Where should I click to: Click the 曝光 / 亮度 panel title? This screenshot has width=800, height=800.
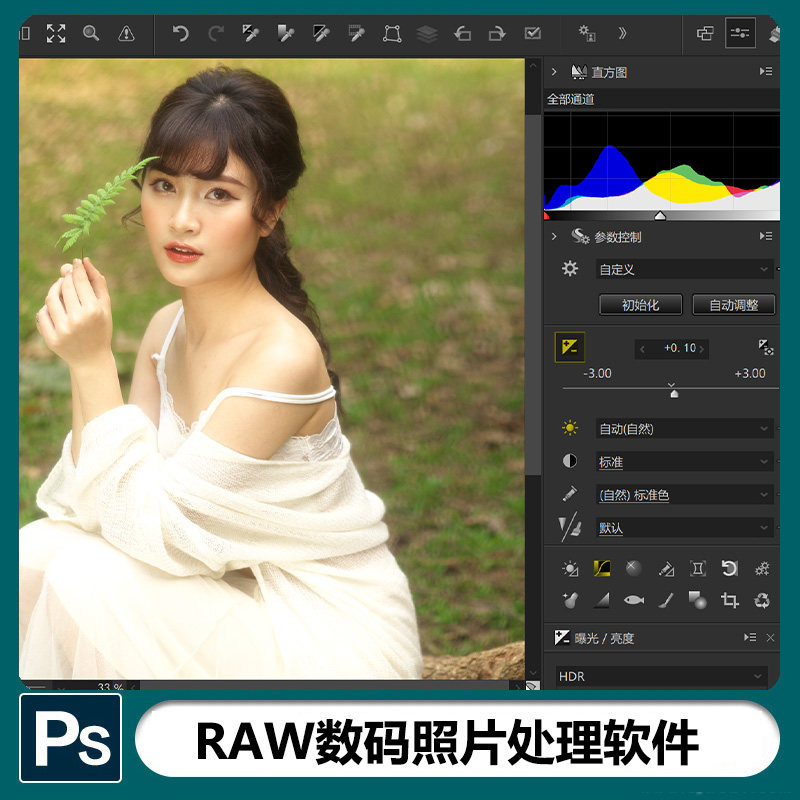tap(604, 638)
